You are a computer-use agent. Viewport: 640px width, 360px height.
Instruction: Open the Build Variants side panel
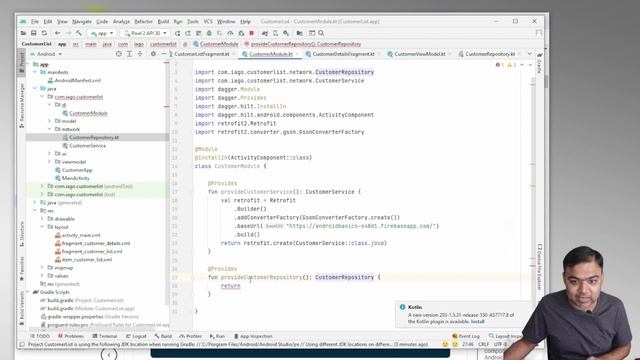coord(22,308)
